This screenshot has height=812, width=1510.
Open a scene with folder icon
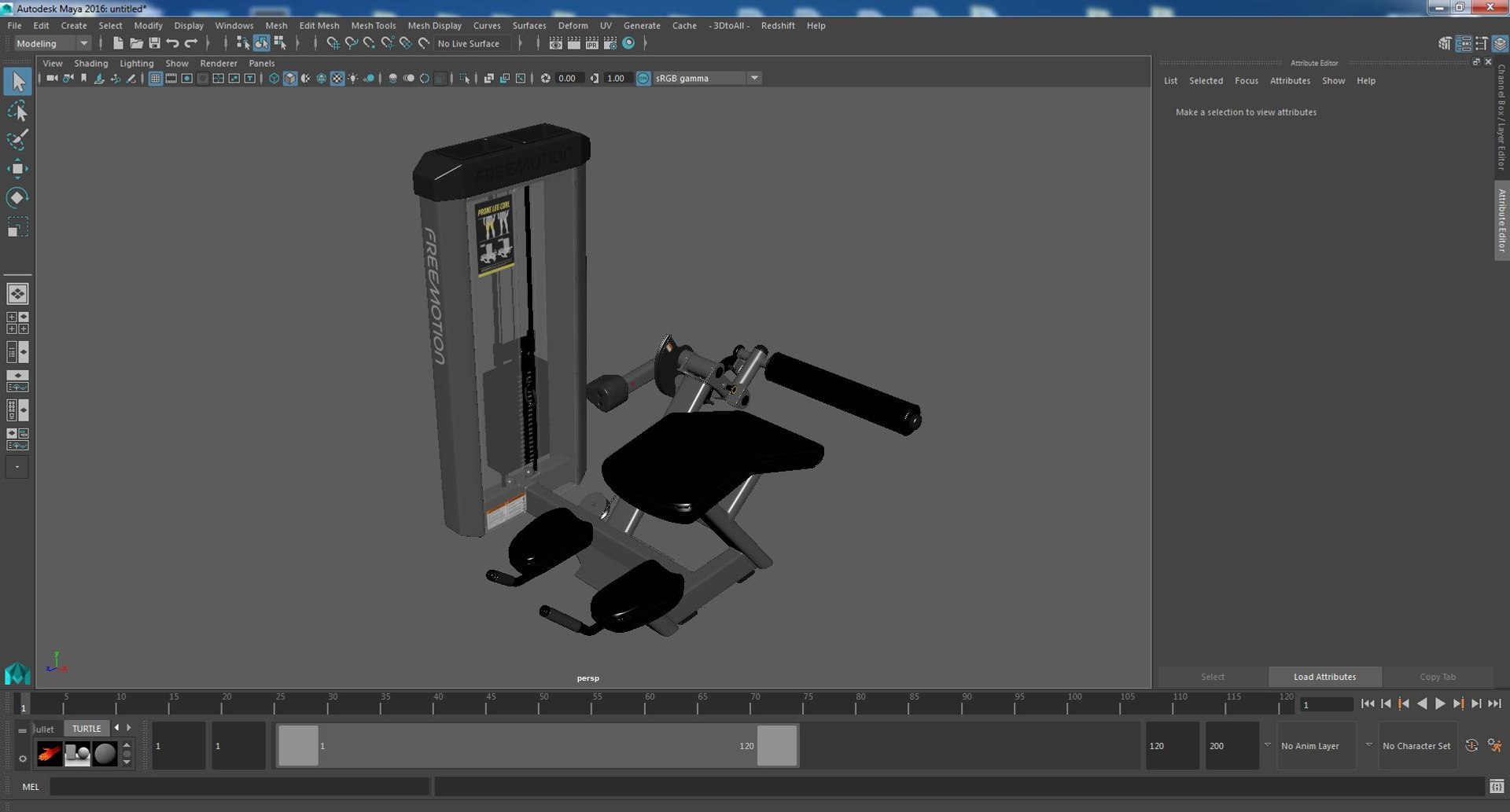136,43
